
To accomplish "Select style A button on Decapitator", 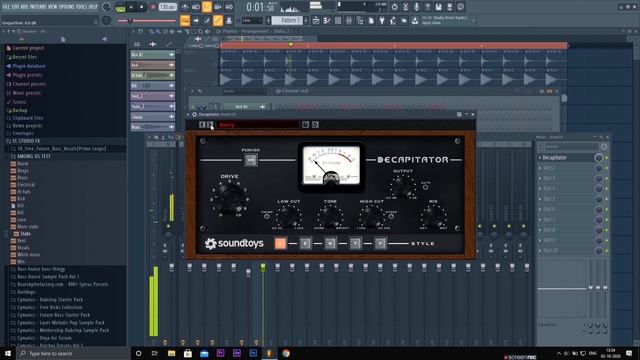I will click(x=280, y=243).
